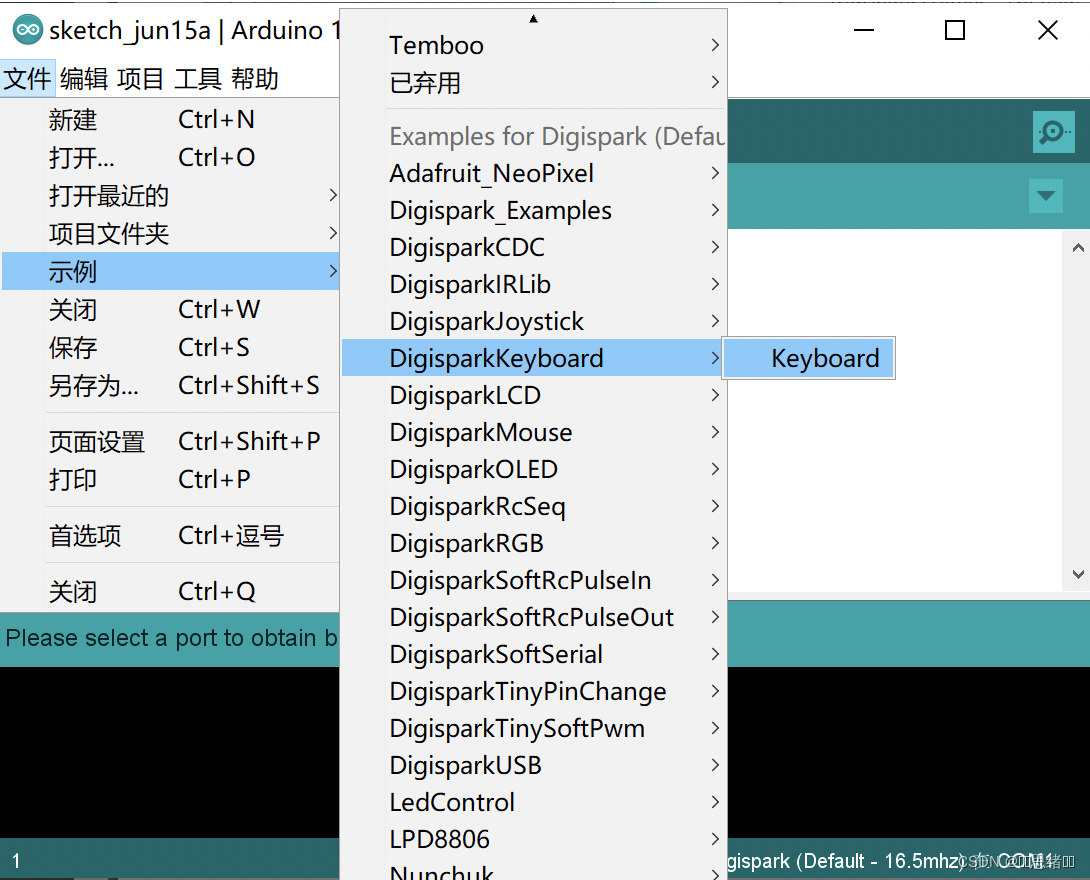This screenshot has height=880, width=1090.
Task: Choose 关闭 Ctrl+Q quit entry
Action: [x=171, y=592]
